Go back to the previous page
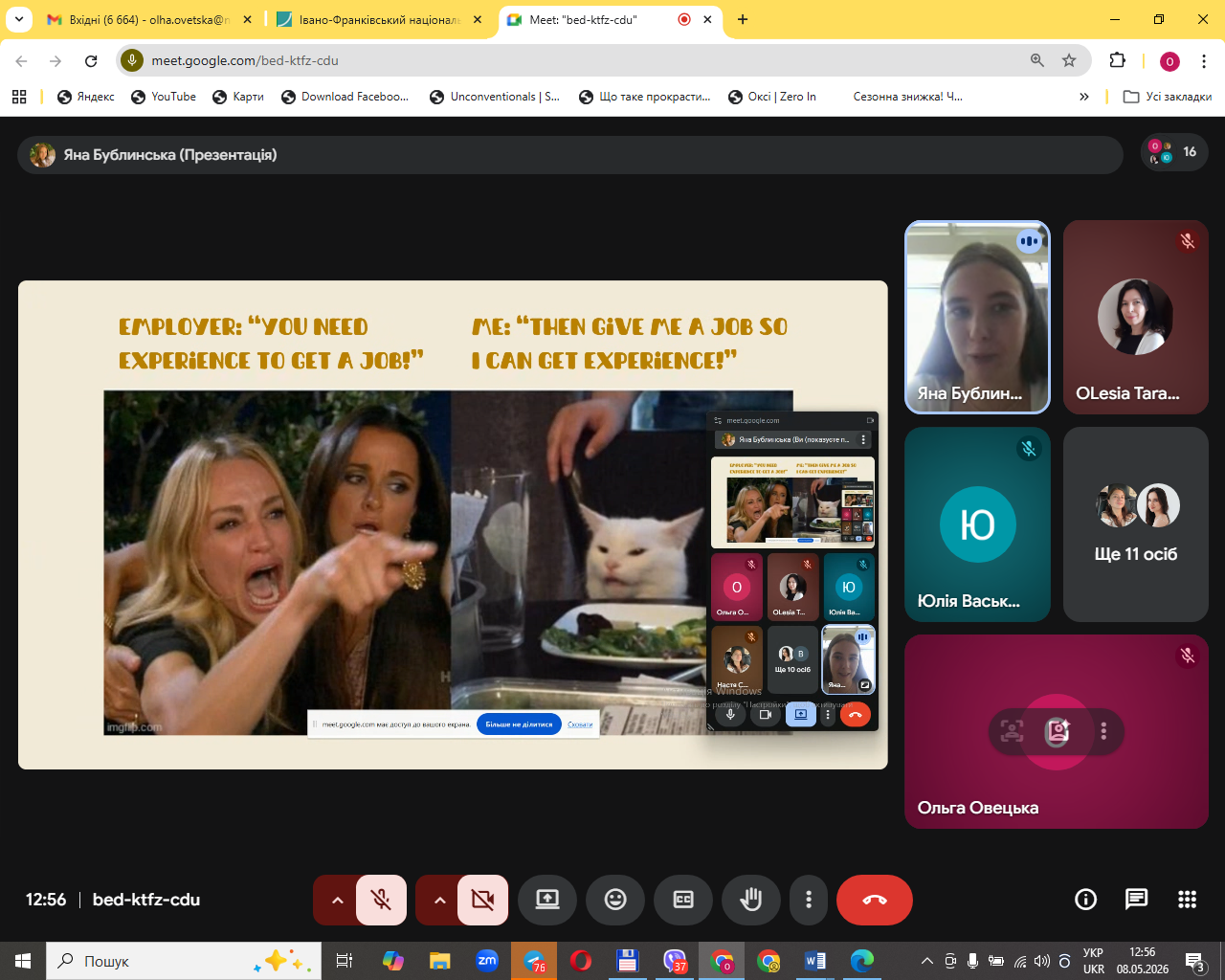This screenshot has width=1225, height=980. (21, 60)
